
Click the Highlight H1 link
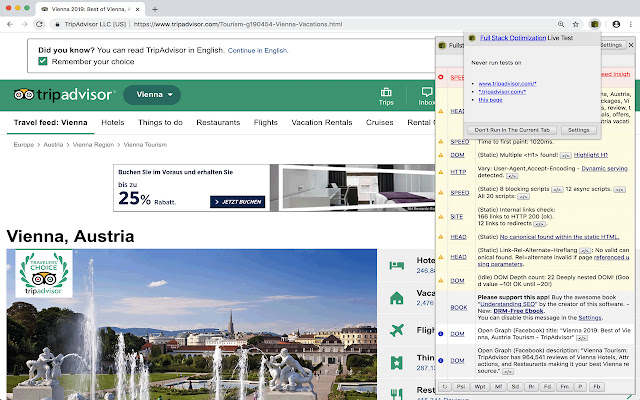(591, 155)
